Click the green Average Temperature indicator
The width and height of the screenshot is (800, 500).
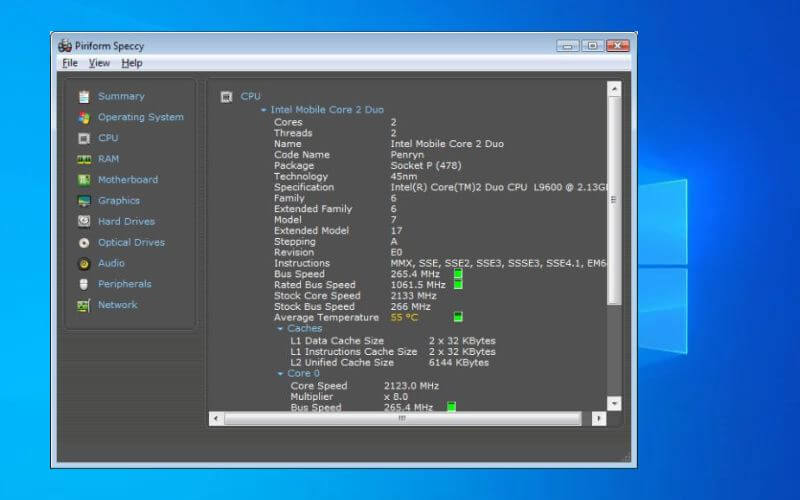click(x=458, y=317)
